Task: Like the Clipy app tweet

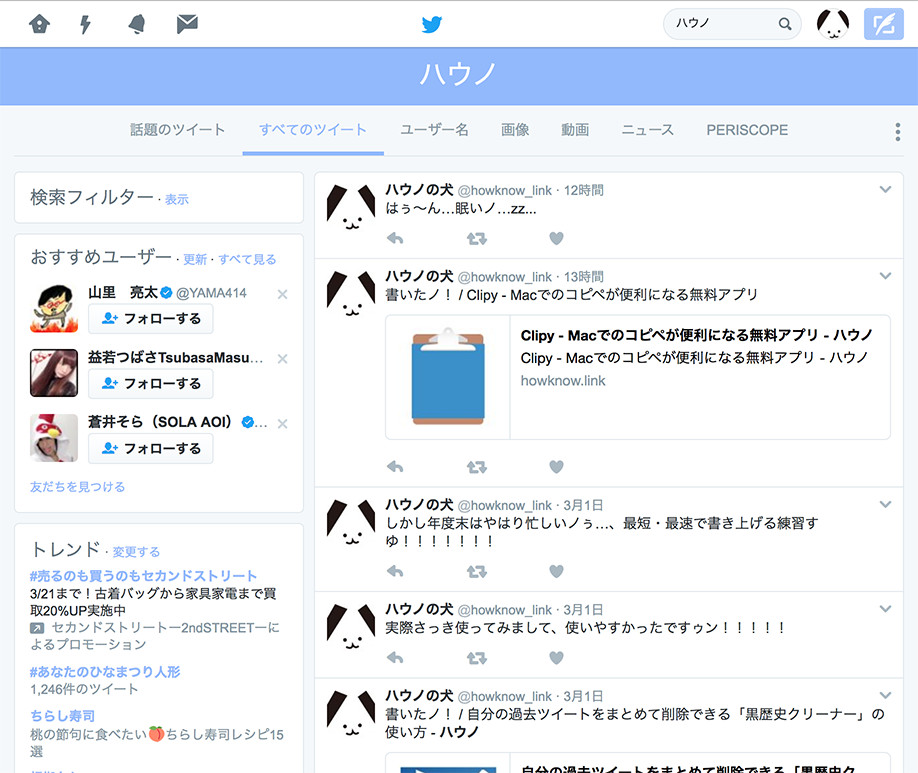Action: point(556,467)
